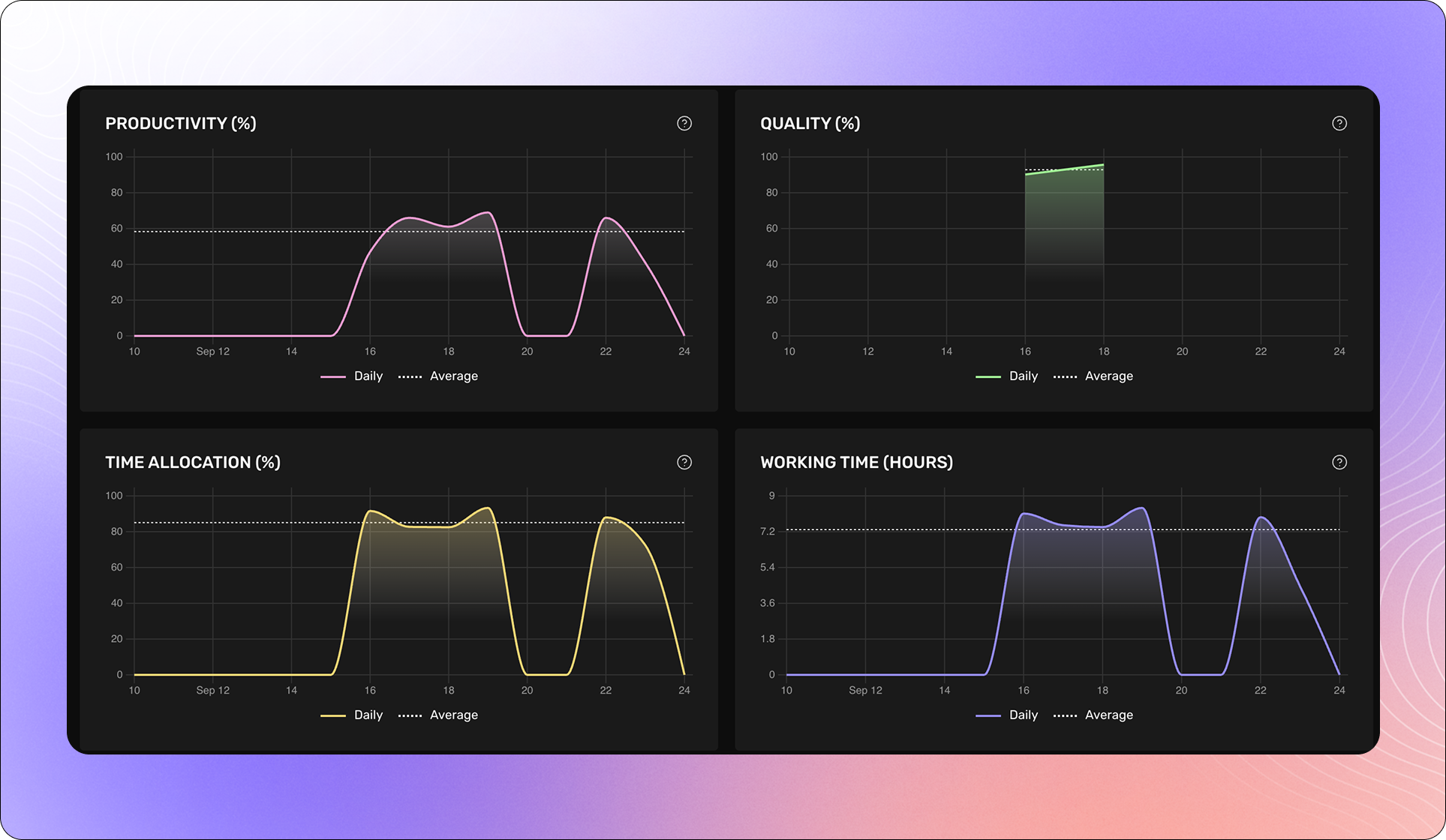Open the Time Allocation help icon
The height and width of the screenshot is (840, 1446).
coord(684,462)
